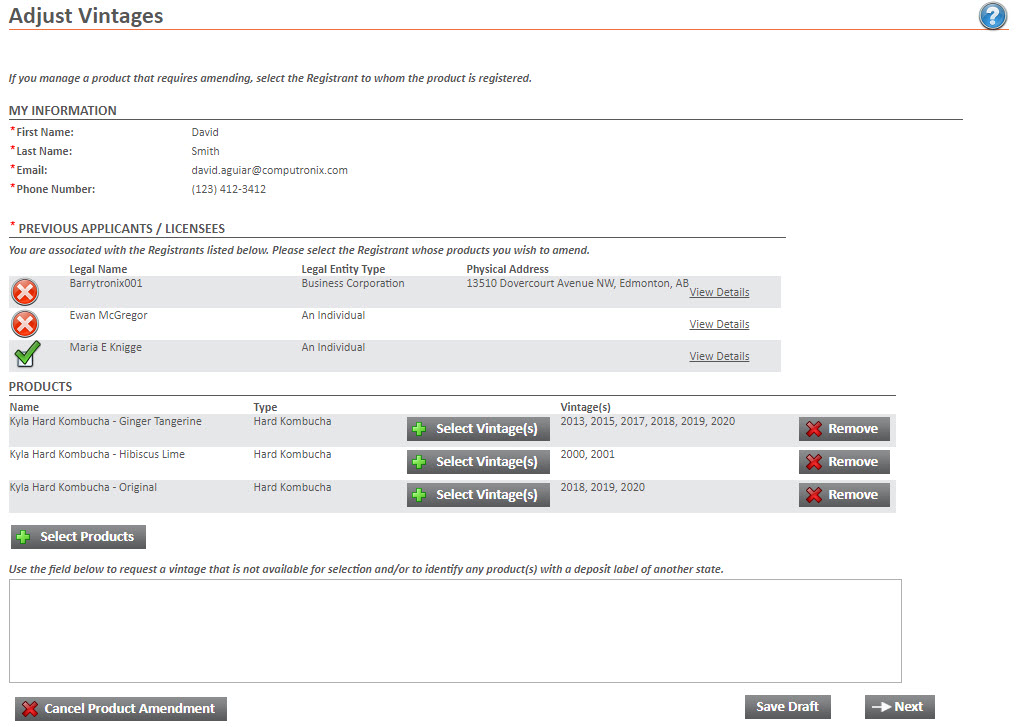Select Vintage(s) for Kyla Hard Kombucha Original
Image resolution: width=1020 pixels, height=727 pixels.
[x=478, y=495]
